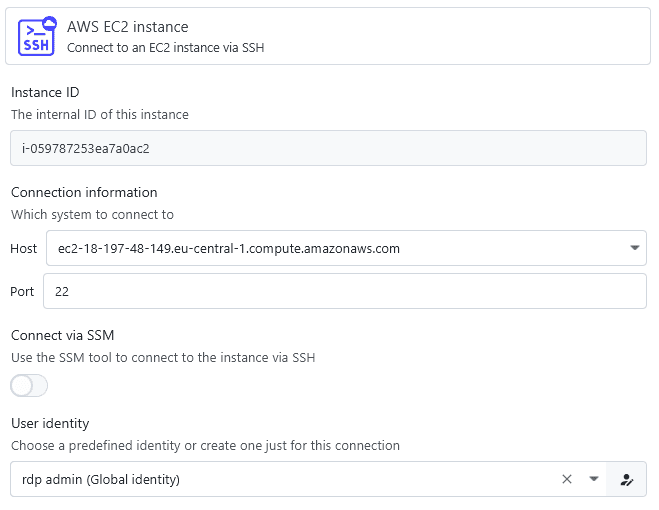Click the SSH terminal icon in header
Viewport: 659px width, 510px height.
click(37, 37)
